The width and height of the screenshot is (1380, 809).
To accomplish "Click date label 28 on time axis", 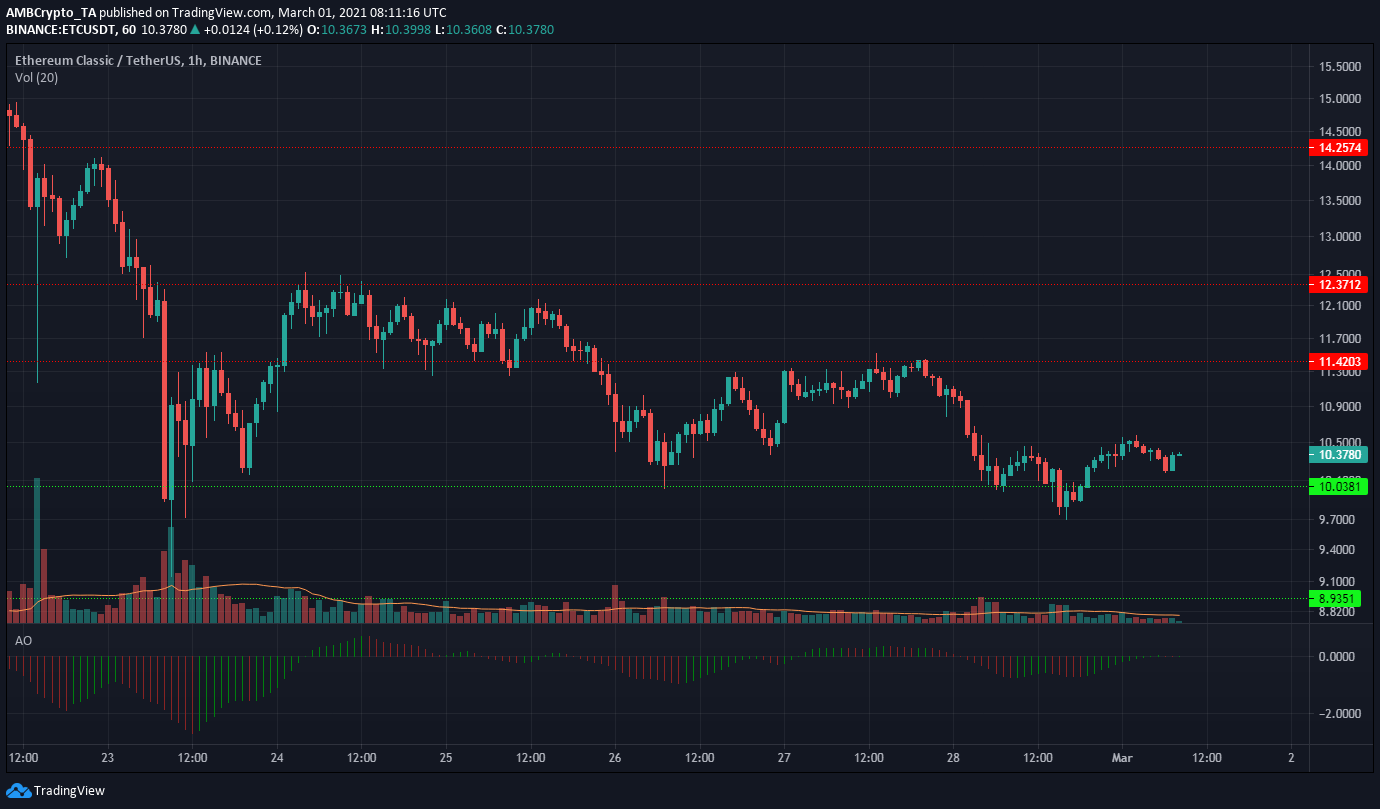I will 953,757.
